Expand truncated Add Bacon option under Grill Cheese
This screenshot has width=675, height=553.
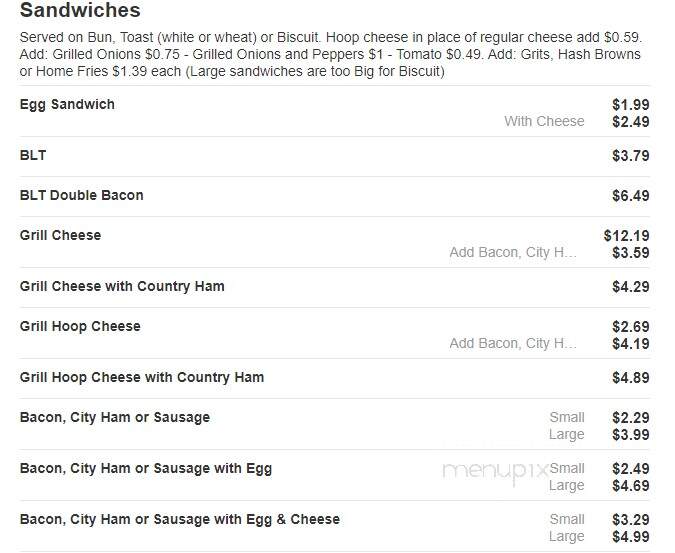tap(513, 252)
